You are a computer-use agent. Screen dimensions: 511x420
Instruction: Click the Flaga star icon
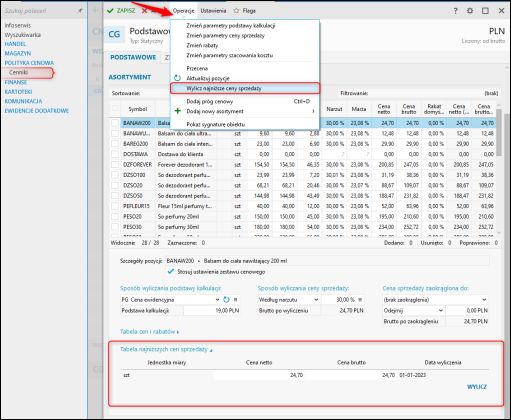236,11
